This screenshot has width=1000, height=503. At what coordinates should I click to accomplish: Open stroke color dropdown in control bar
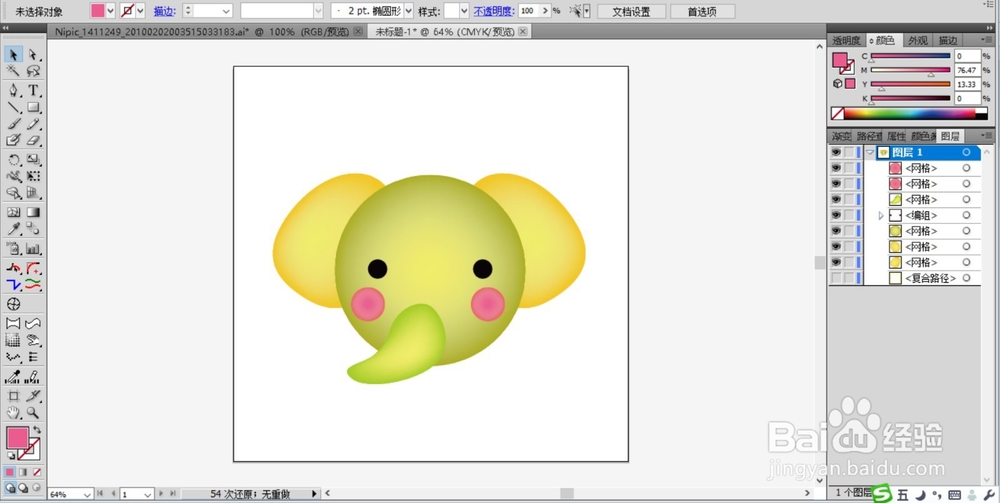coord(140,11)
